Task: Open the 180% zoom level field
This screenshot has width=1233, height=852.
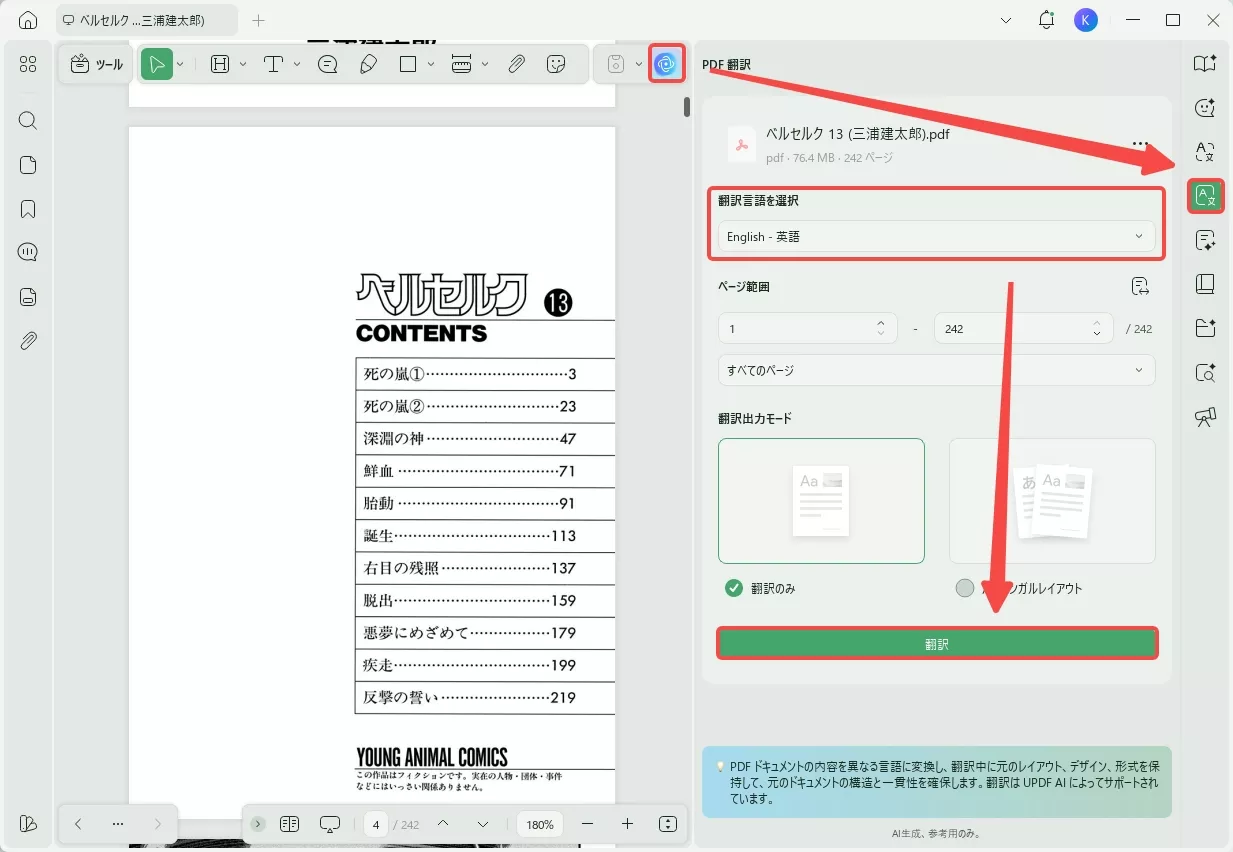Action: (x=540, y=824)
